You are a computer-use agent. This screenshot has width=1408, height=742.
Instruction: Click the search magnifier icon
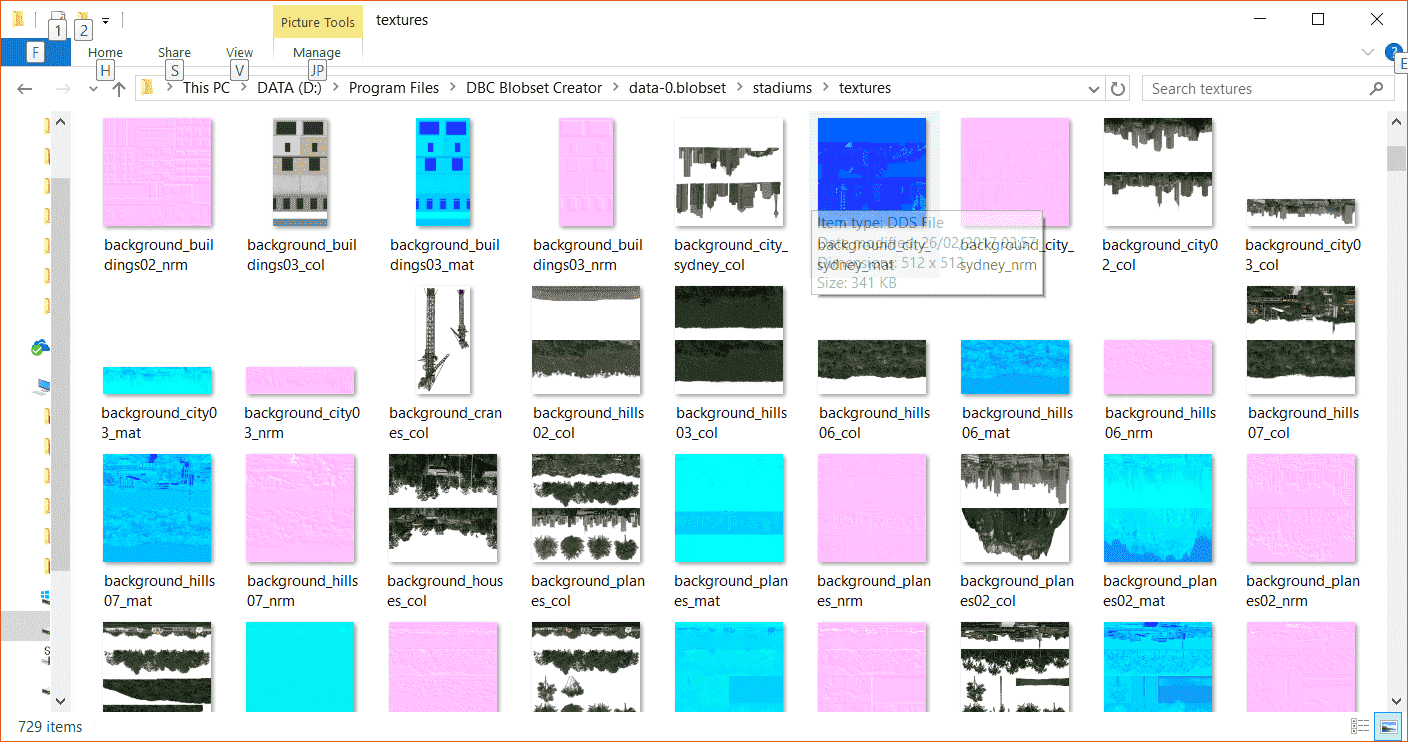(x=1377, y=88)
